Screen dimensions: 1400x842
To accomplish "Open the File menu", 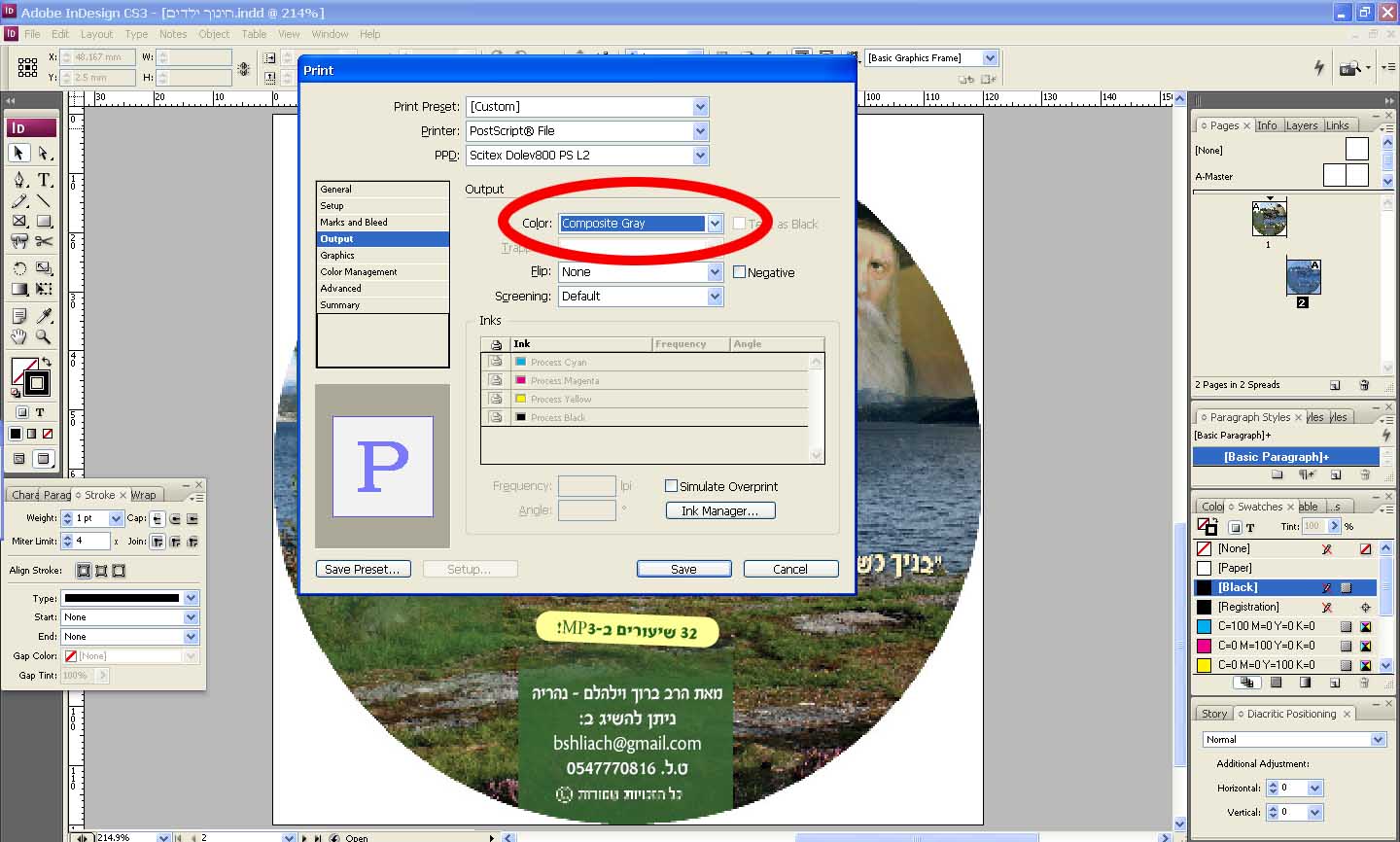I will 32,34.
